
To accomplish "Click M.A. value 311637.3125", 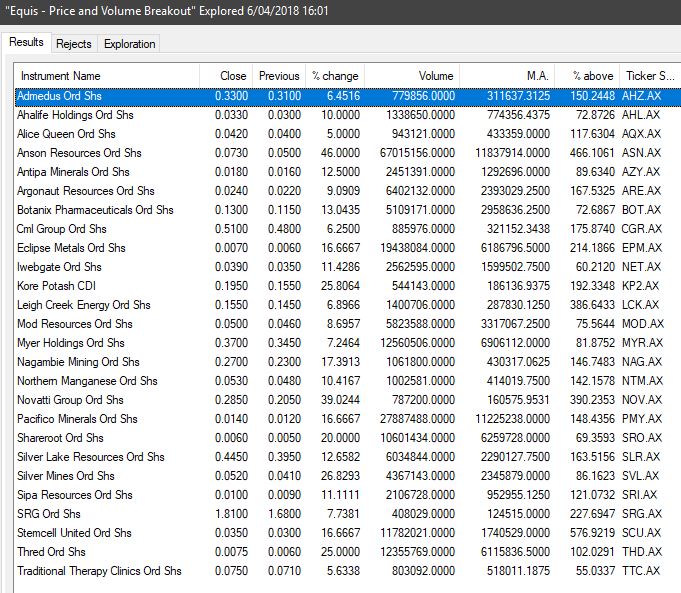I will click(x=519, y=96).
